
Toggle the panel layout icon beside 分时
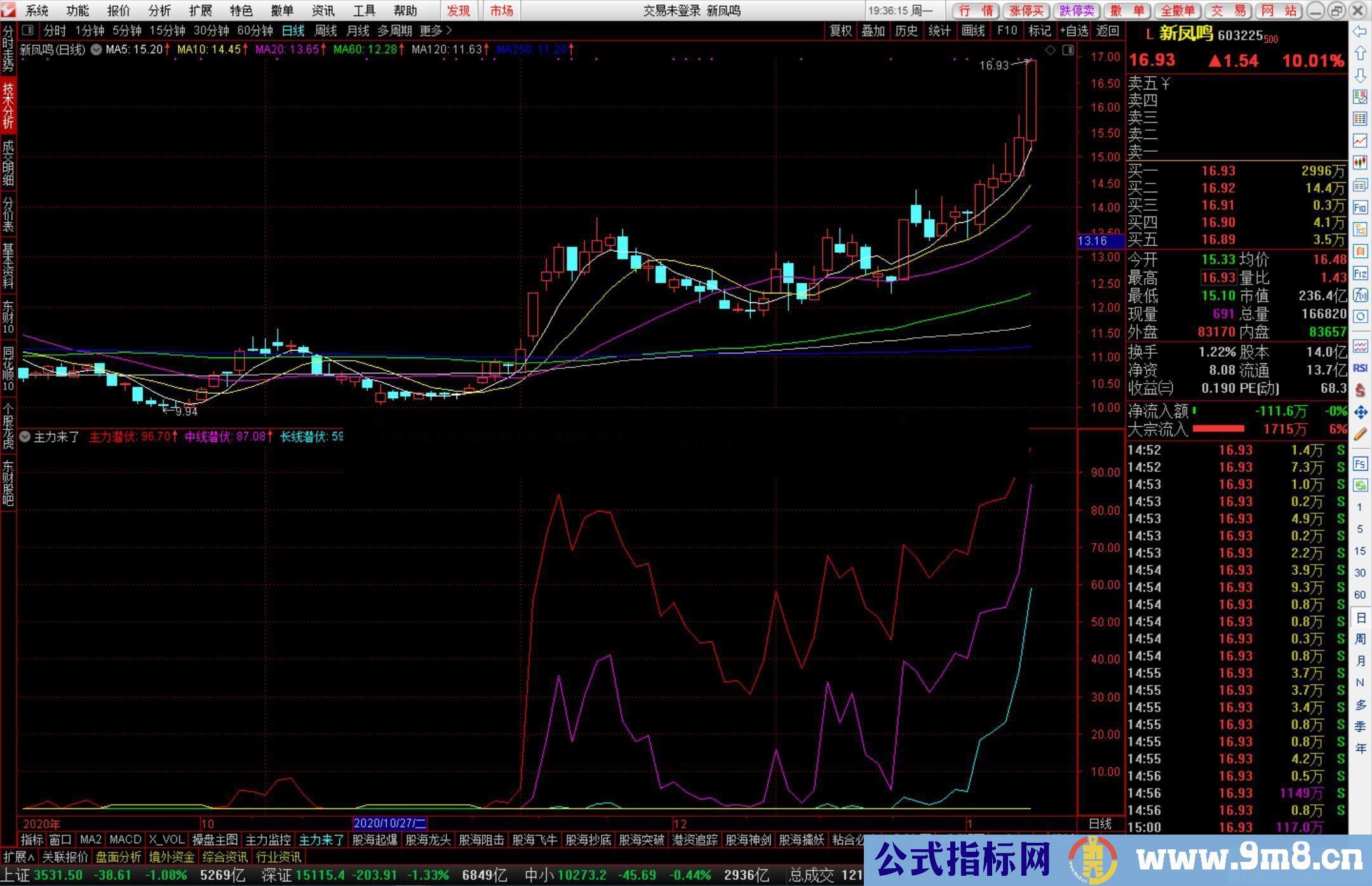coord(27,30)
